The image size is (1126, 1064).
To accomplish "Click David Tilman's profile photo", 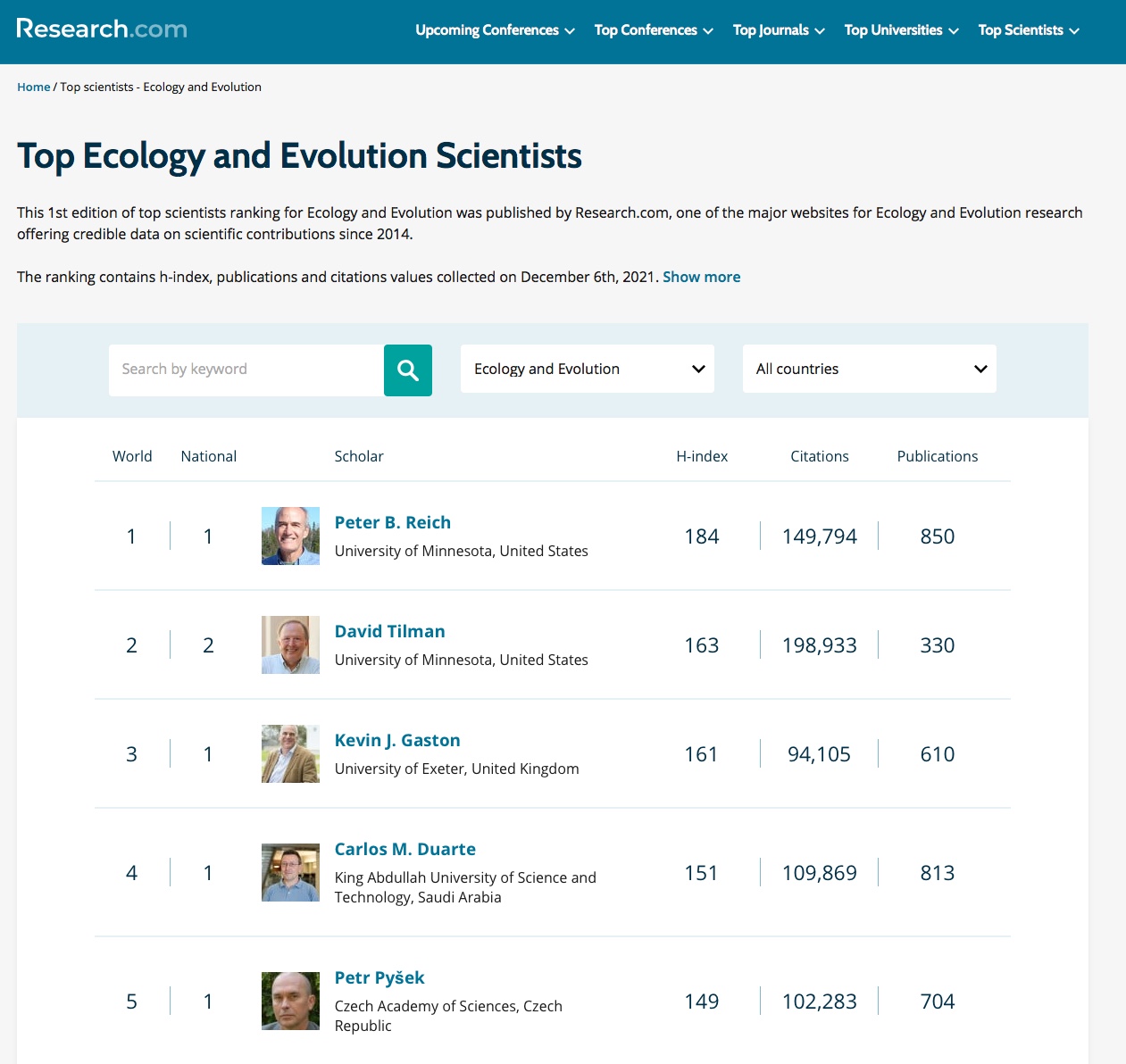I will [290, 645].
